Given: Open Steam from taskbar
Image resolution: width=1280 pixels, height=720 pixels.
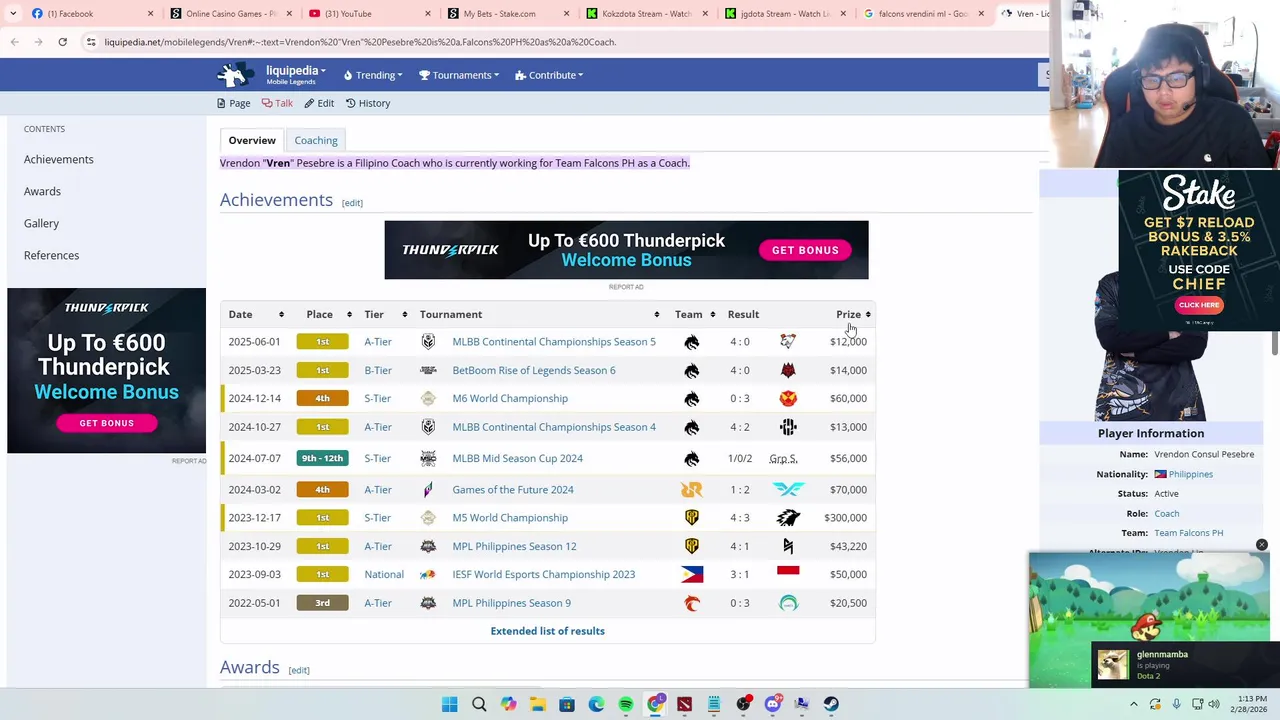Looking at the screenshot, I should point(831,704).
